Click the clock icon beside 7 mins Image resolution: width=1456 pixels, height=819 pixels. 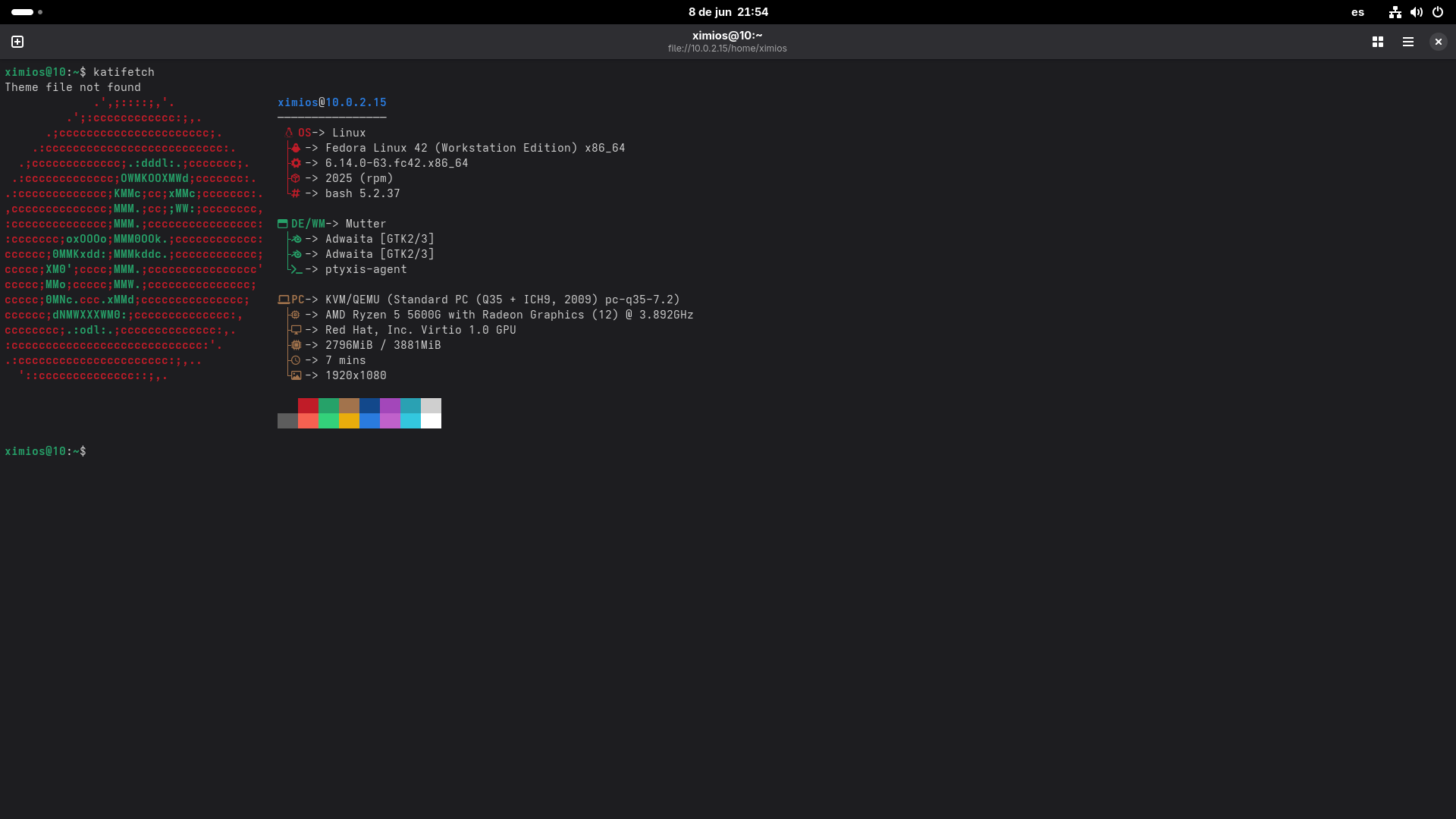point(296,360)
